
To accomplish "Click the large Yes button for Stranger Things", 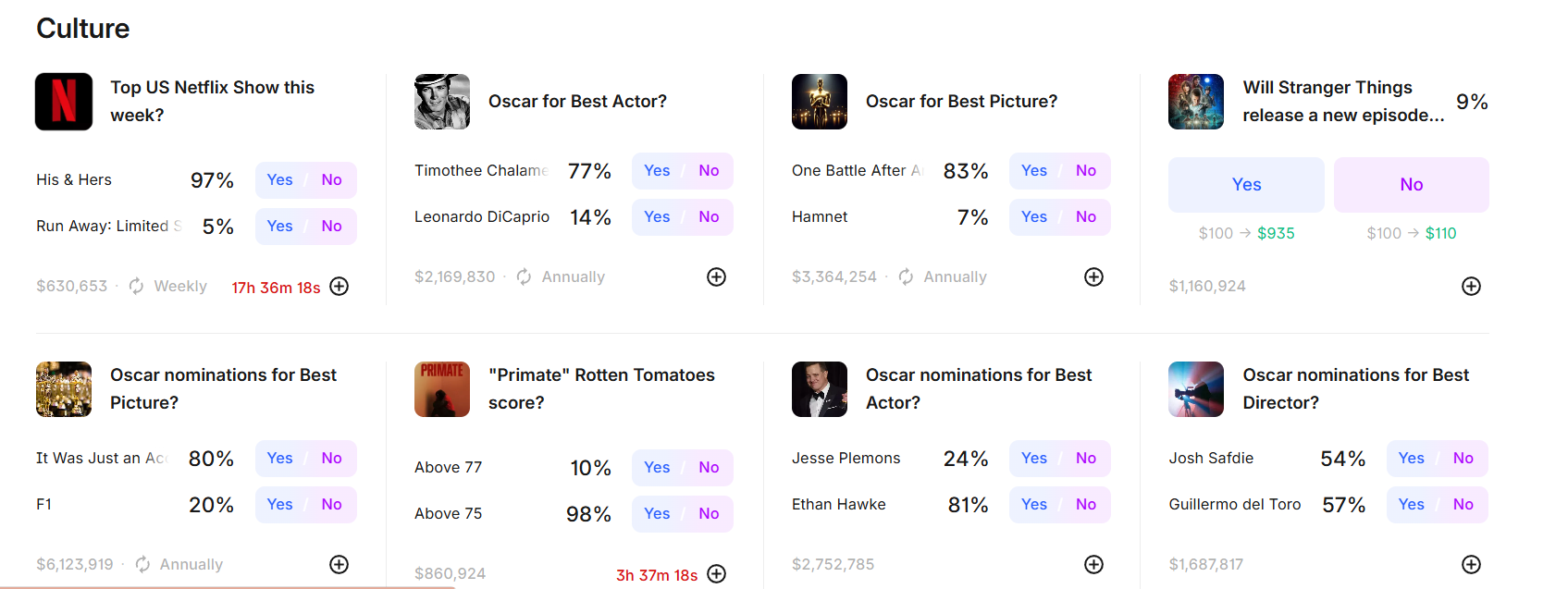I will [x=1246, y=185].
